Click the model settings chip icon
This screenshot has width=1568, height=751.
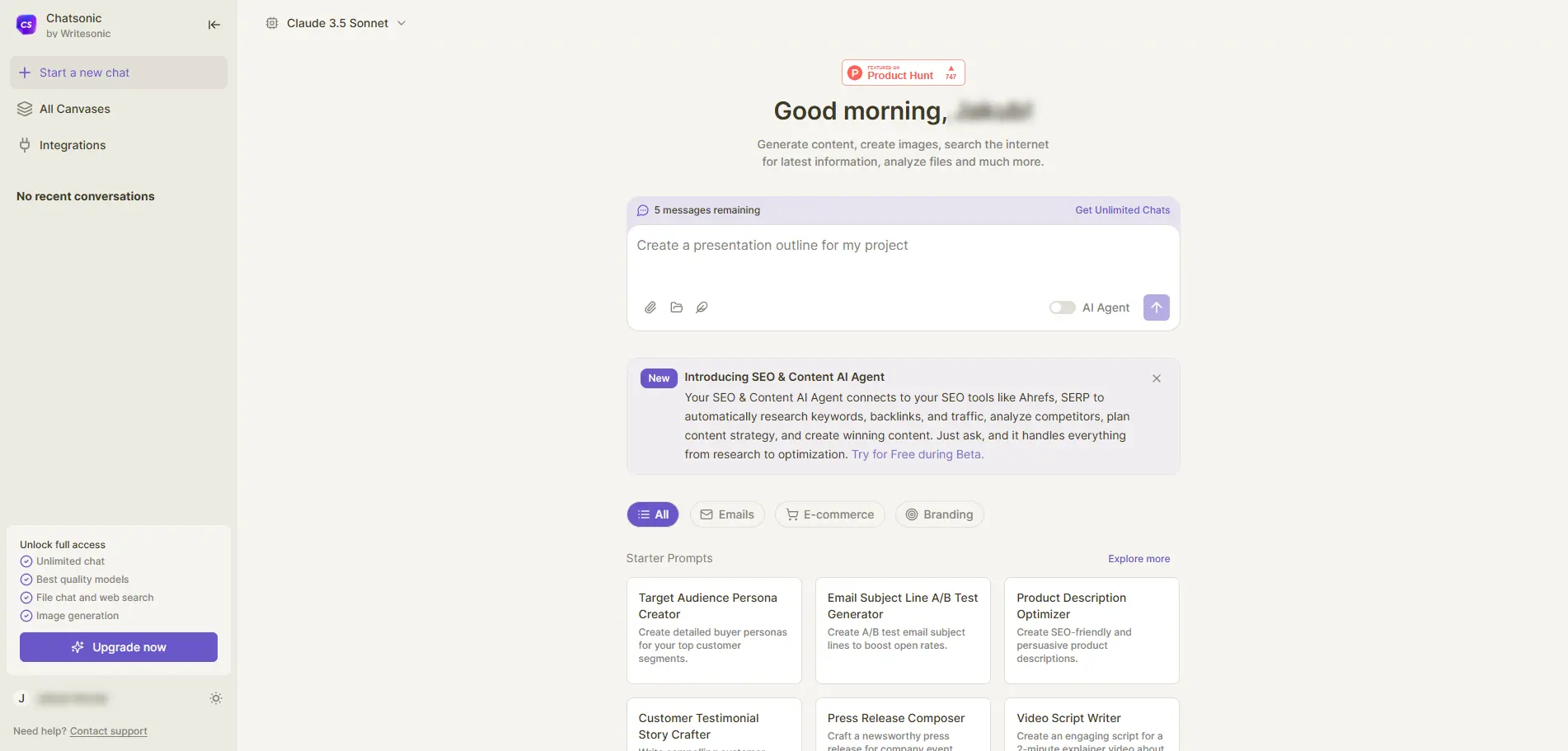point(272,23)
